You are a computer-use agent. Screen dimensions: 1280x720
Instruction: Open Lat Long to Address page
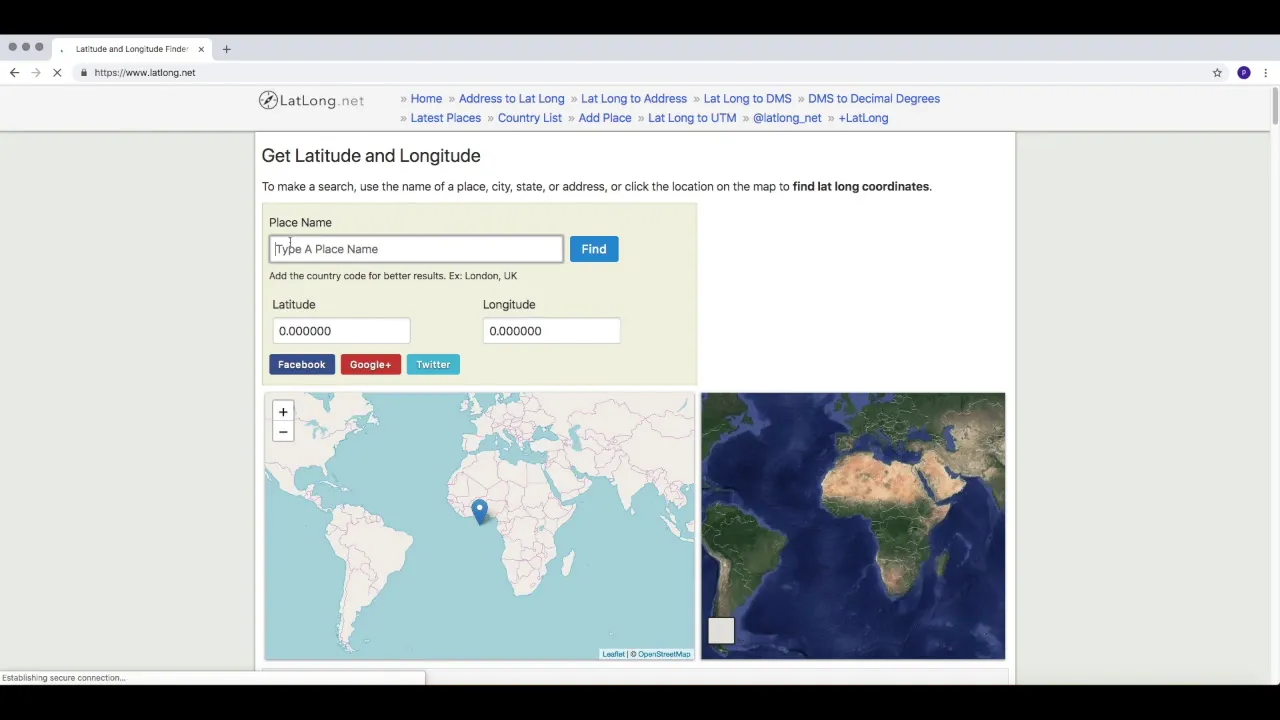click(634, 99)
